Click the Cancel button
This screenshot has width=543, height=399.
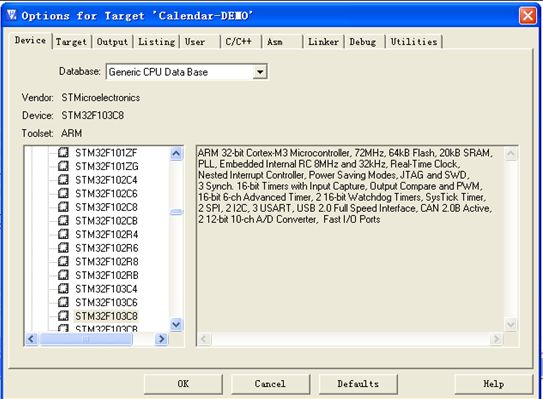[270, 384]
